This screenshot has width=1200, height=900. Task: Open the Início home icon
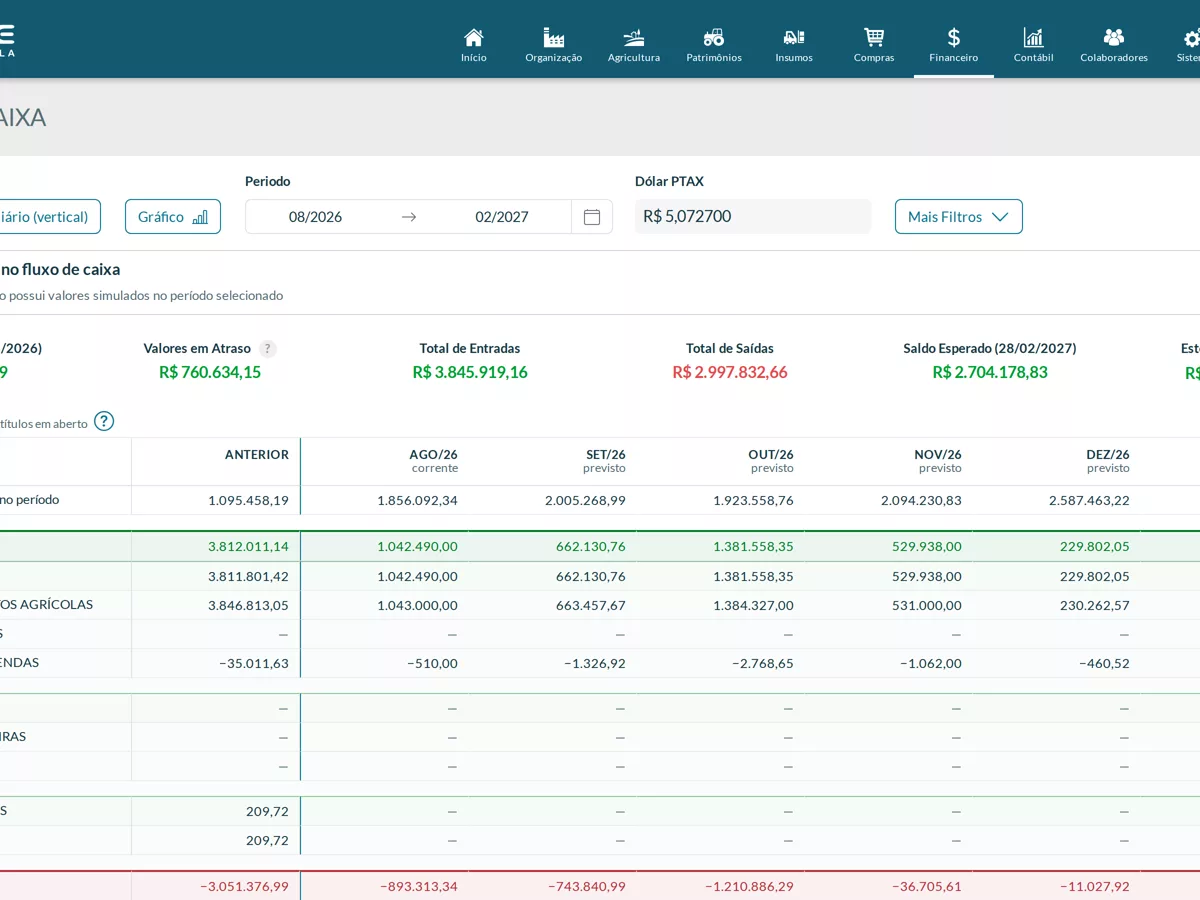pyautogui.click(x=474, y=38)
